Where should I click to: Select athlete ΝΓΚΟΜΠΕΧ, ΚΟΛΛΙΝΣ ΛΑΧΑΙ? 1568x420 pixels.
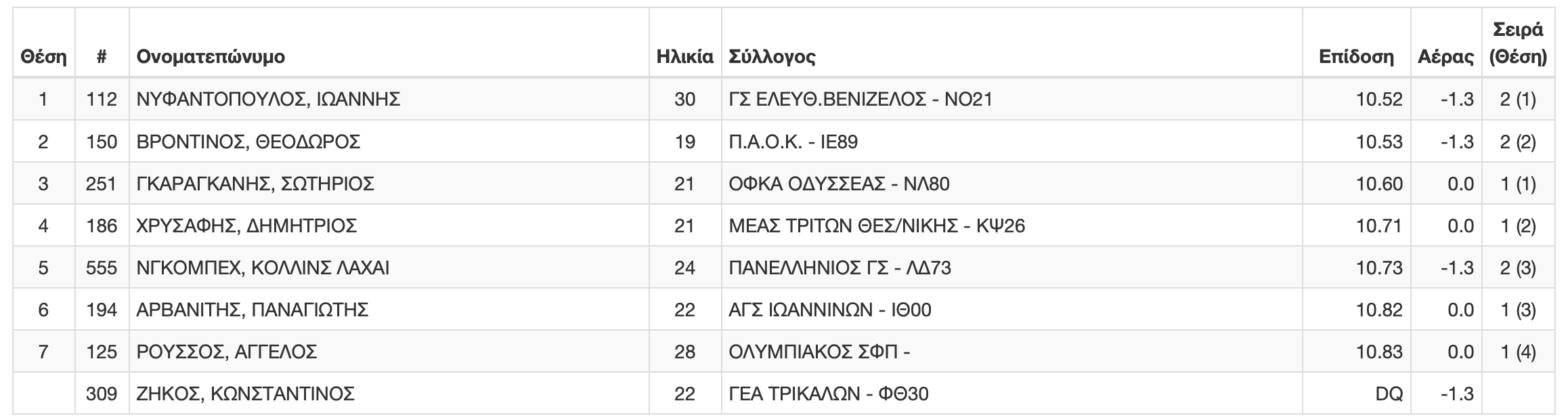click(x=263, y=268)
